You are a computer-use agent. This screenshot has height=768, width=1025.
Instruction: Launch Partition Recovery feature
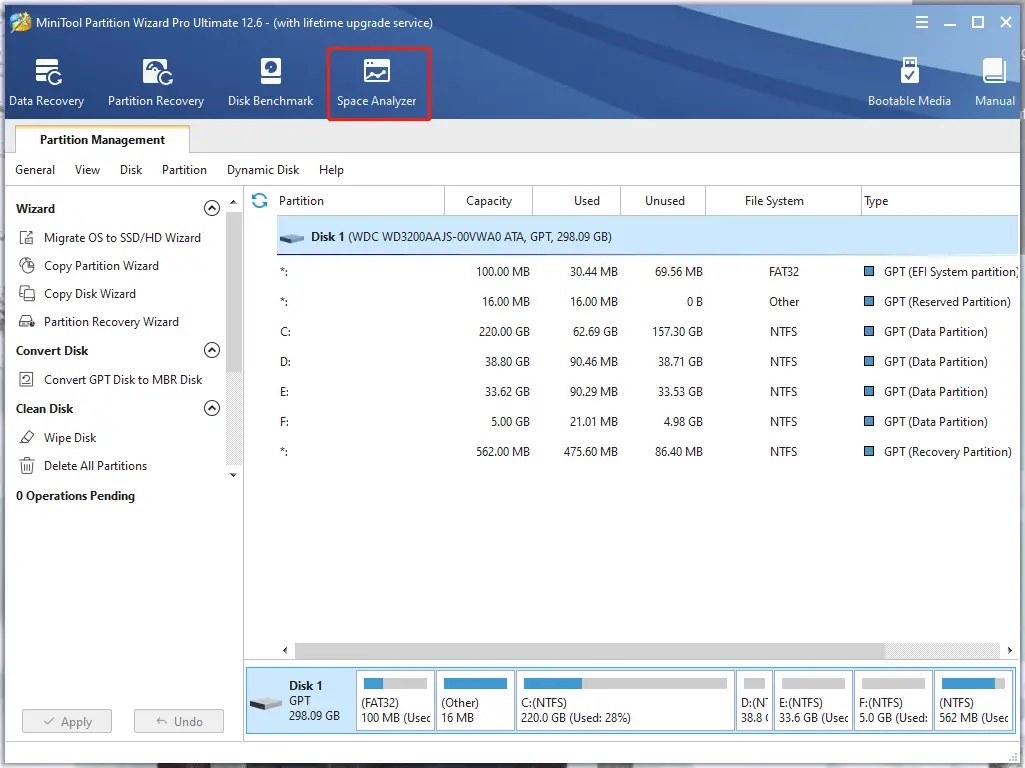pyautogui.click(x=156, y=82)
